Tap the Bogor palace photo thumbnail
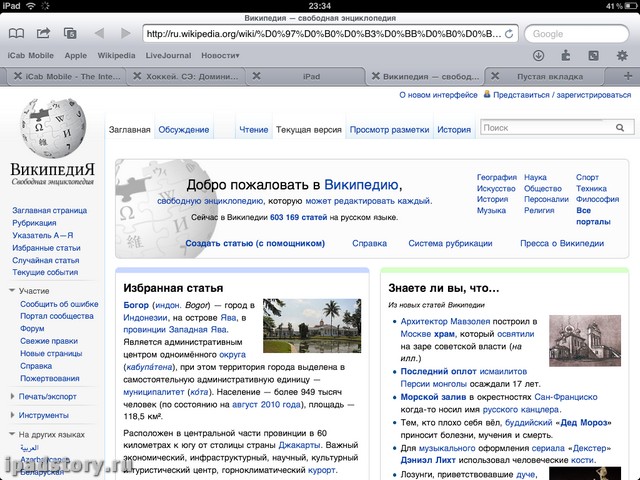Screen dimensions: 640x480 point(312,326)
